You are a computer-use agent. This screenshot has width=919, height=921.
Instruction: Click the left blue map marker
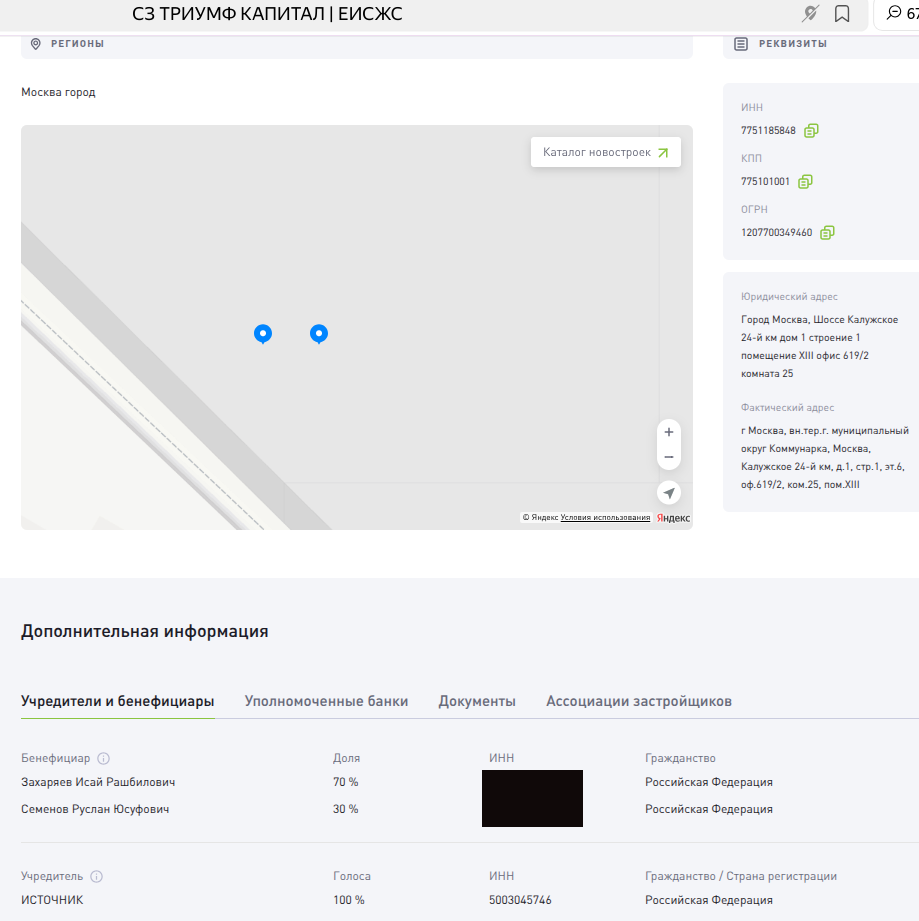tap(263, 333)
